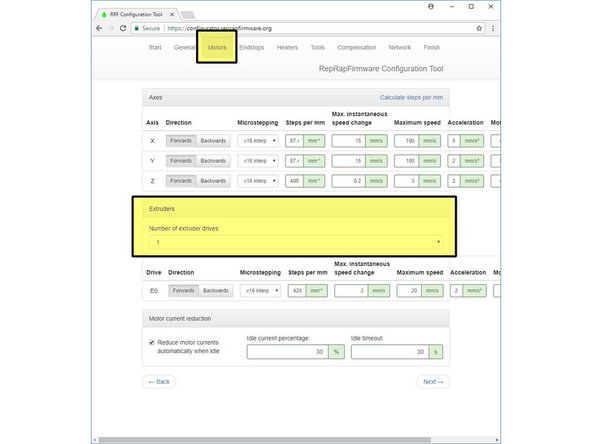The image size is (592, 444).
Task: Open Chrome three-dot menu
Action: [493, 28]
